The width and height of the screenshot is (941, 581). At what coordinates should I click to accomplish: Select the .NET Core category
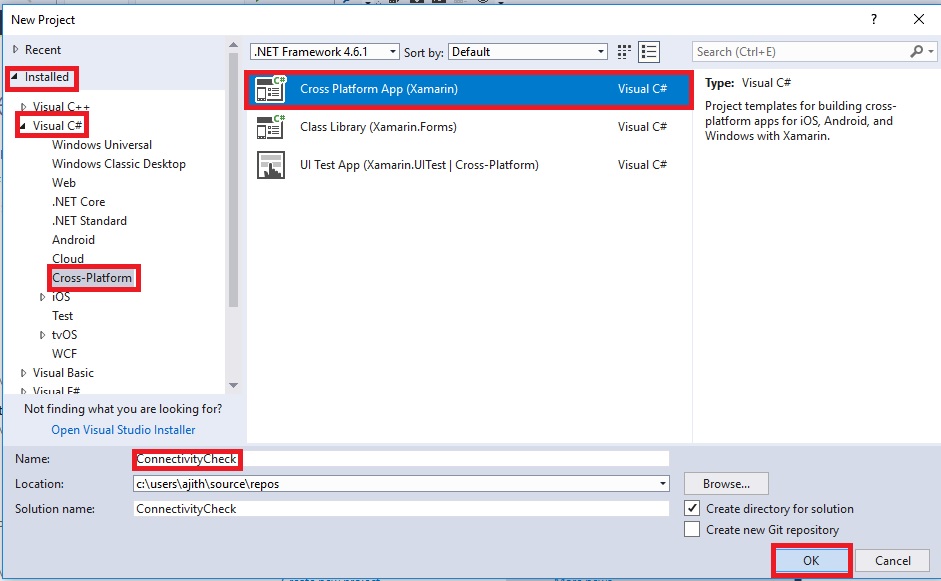pos(79,202)
